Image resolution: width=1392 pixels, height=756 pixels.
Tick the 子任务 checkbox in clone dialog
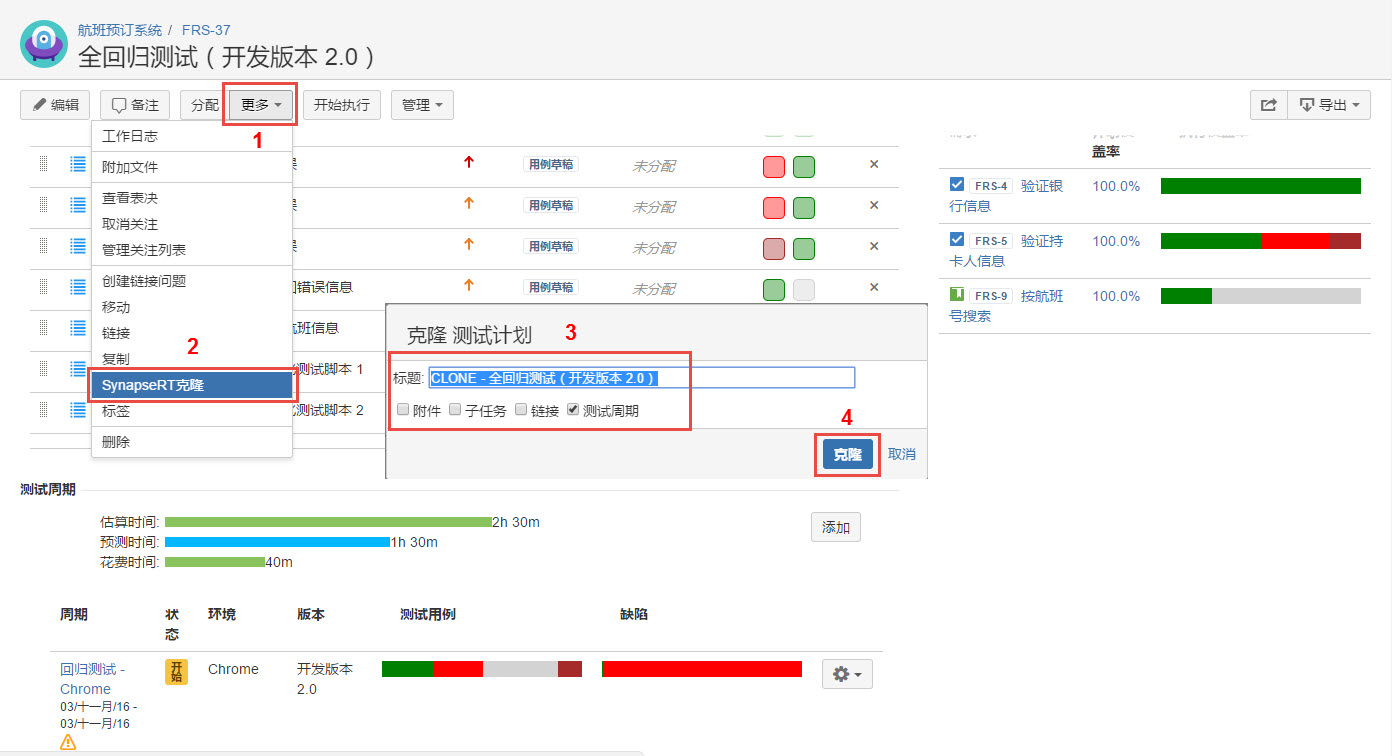click(454, 410)
